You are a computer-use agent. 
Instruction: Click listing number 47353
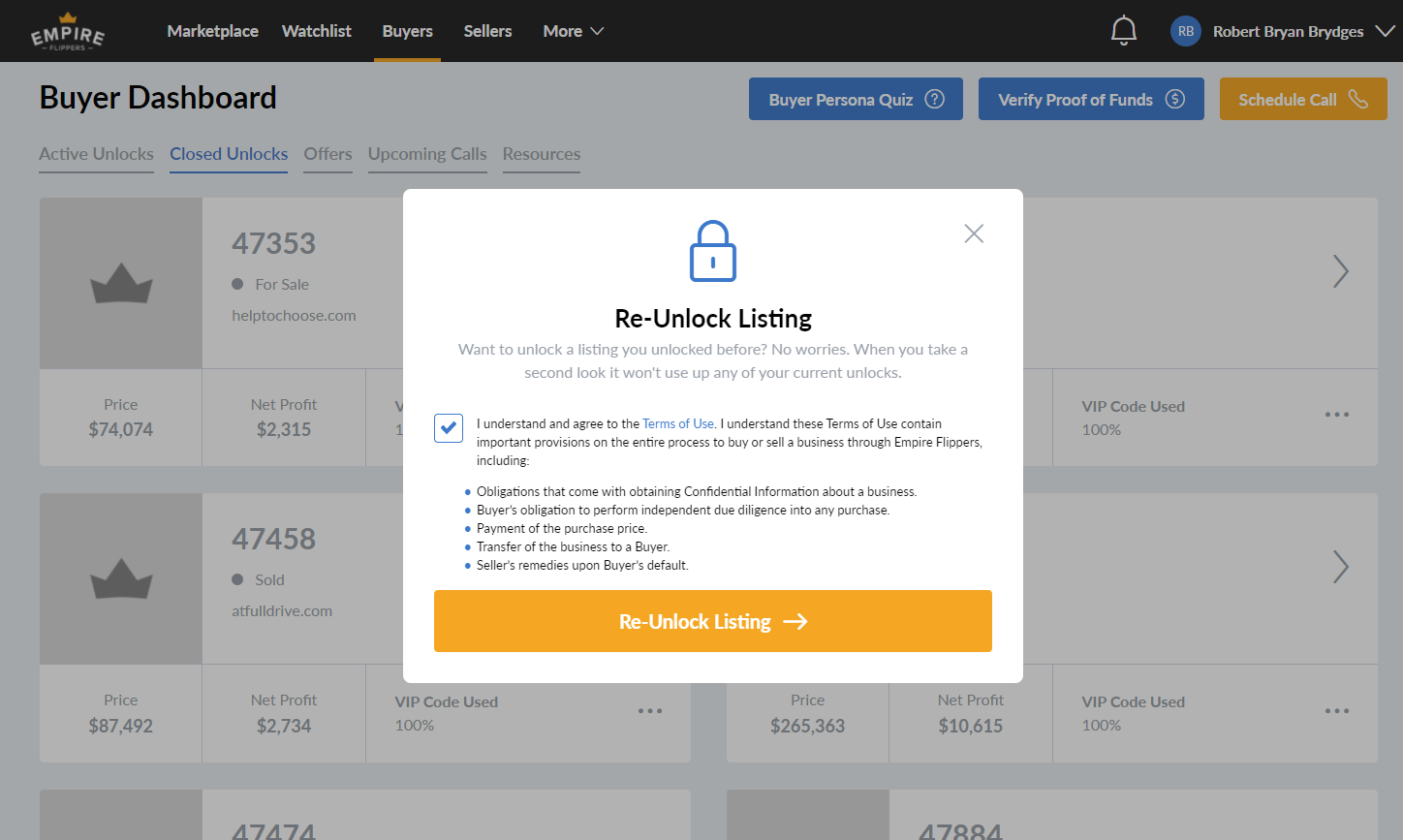coord(273,243)
